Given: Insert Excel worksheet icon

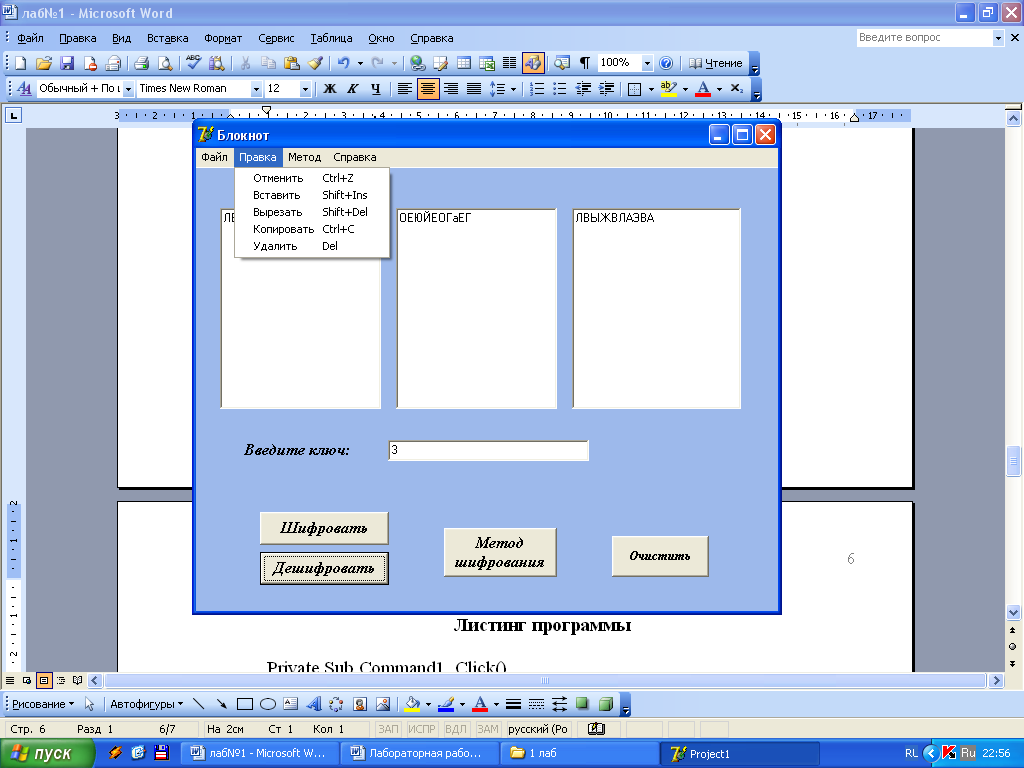Looking at the screenshot, I should click(487, 63).
